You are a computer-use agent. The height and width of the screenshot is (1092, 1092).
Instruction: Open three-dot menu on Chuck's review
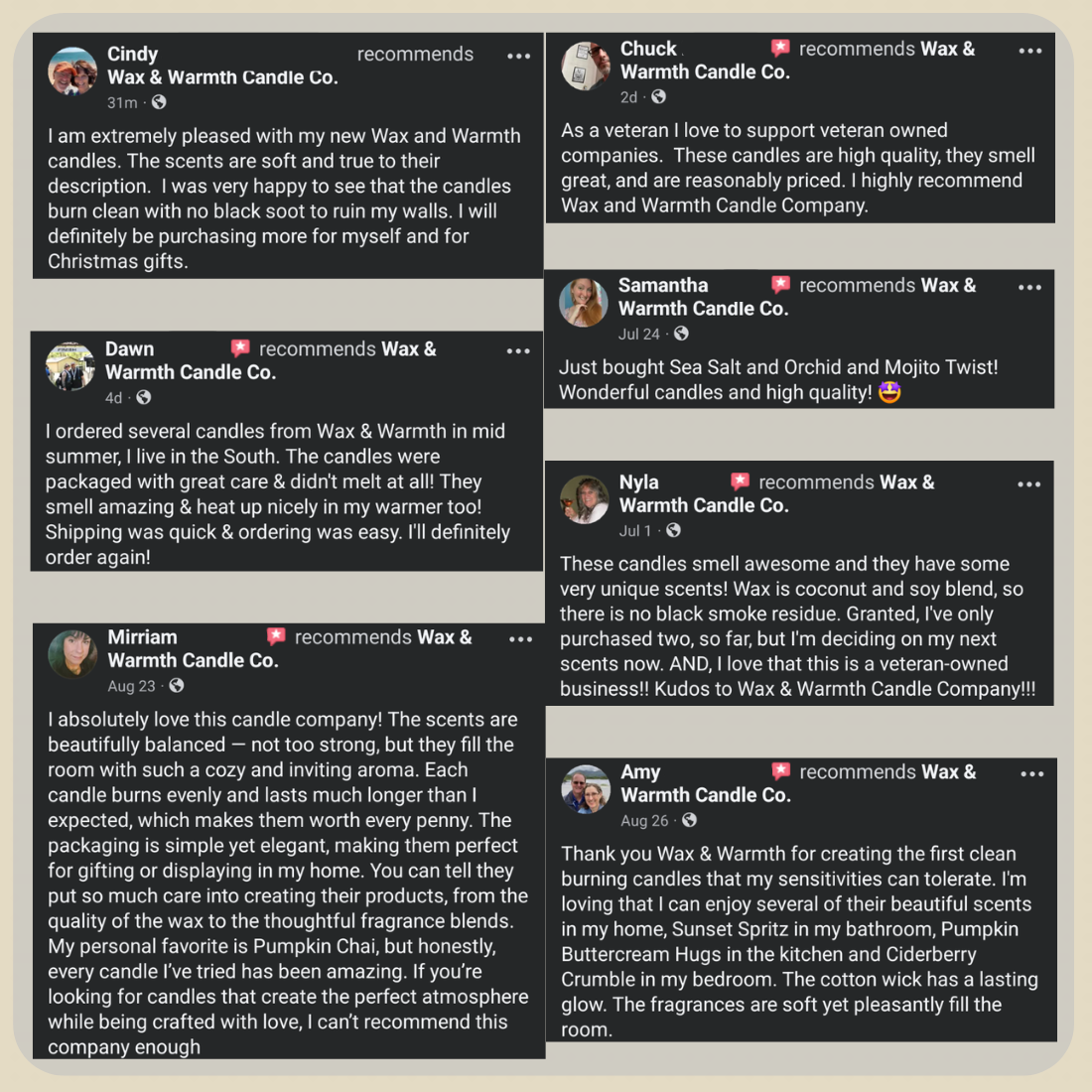1030,51
